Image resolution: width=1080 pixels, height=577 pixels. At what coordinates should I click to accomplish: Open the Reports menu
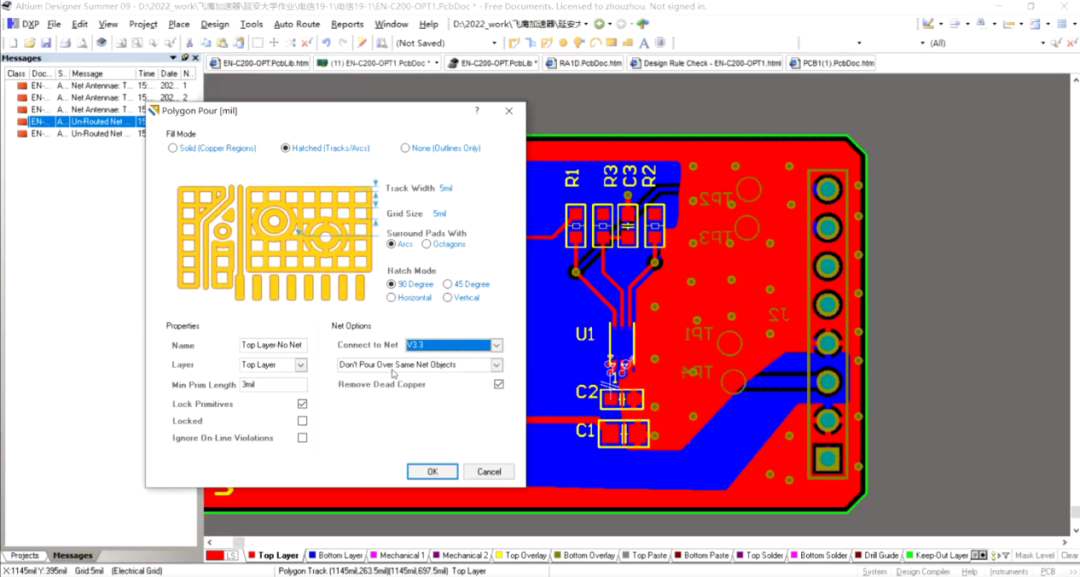pos(347,23)
